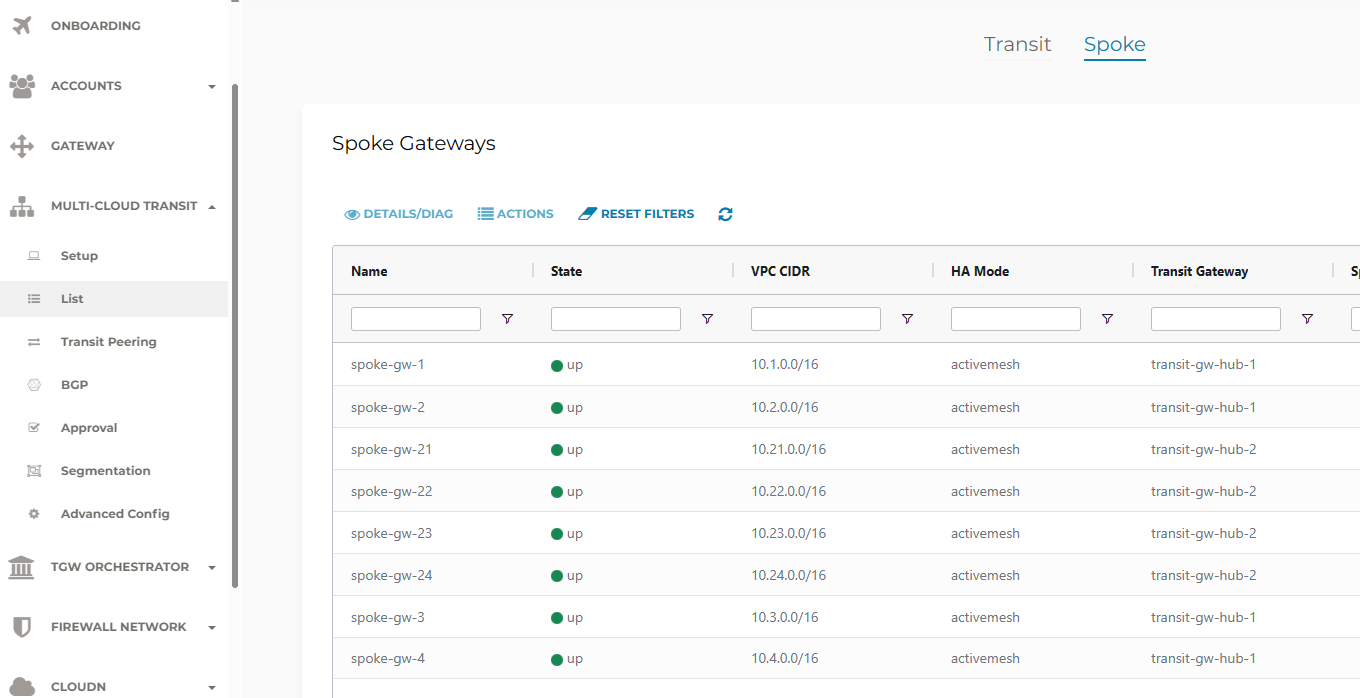1360x698 pixels.
Task: Click the Onboarding airplane icon
Action: point(22,26)
